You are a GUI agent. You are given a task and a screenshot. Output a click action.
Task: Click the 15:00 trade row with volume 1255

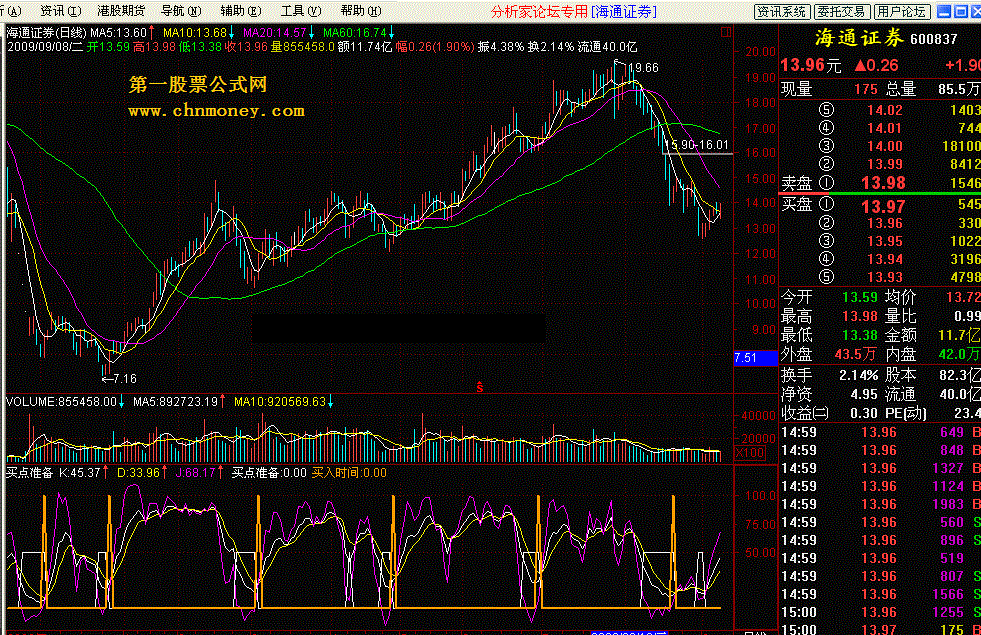click(x=881, y=612)
